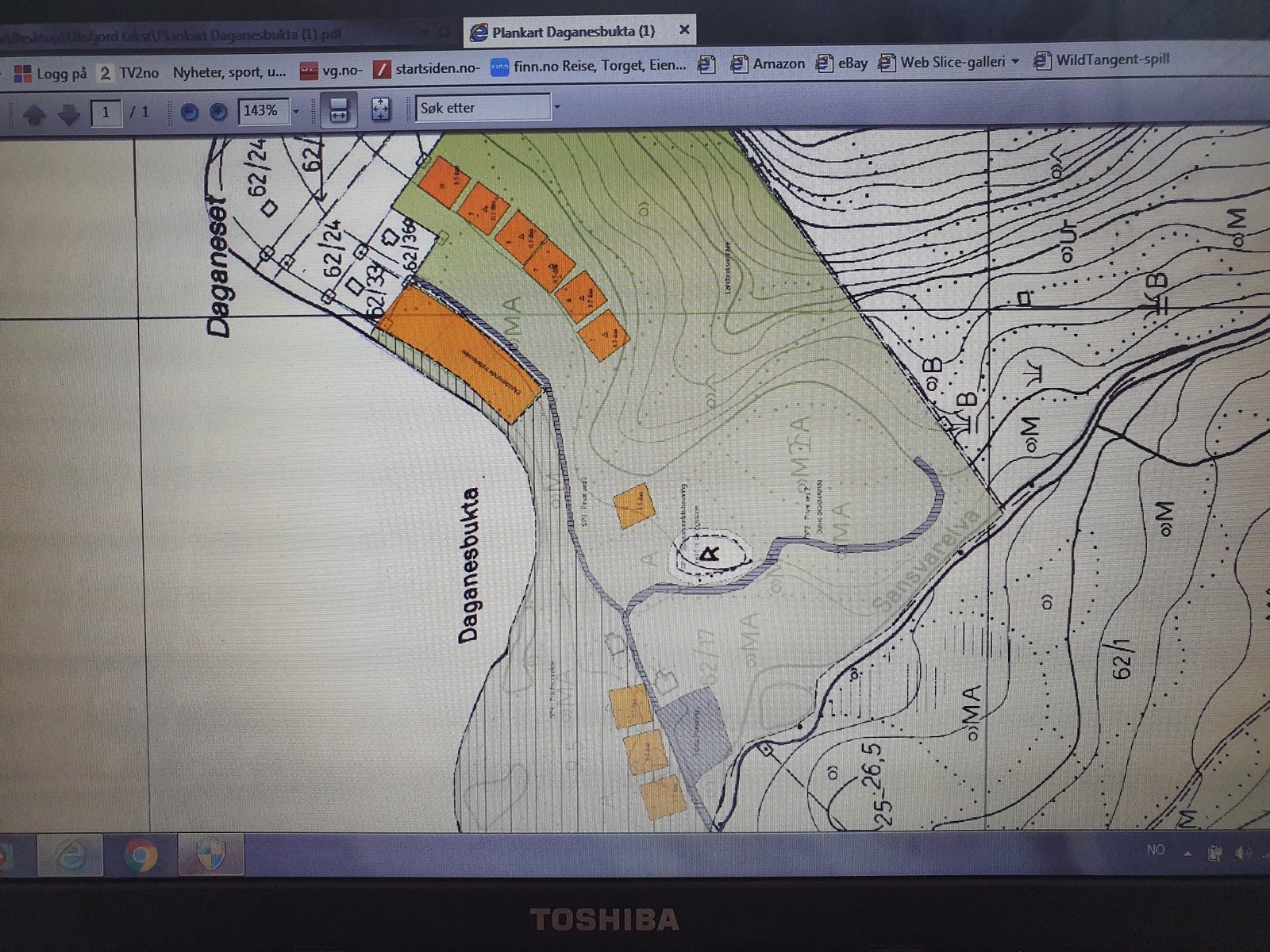Open Internet Explorer from the taskbar
This screenshot has height=952, width=1270.
coord(71,855)
